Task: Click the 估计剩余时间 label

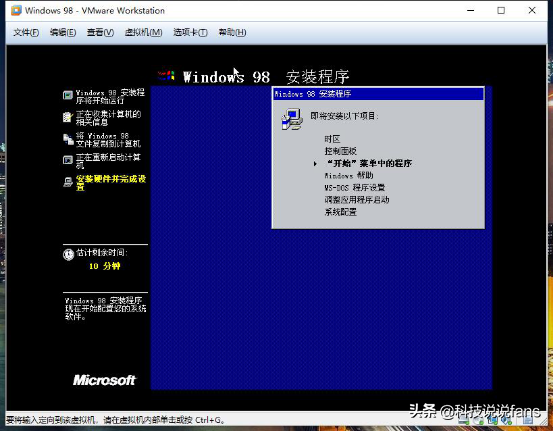Action: click(102, 253)
